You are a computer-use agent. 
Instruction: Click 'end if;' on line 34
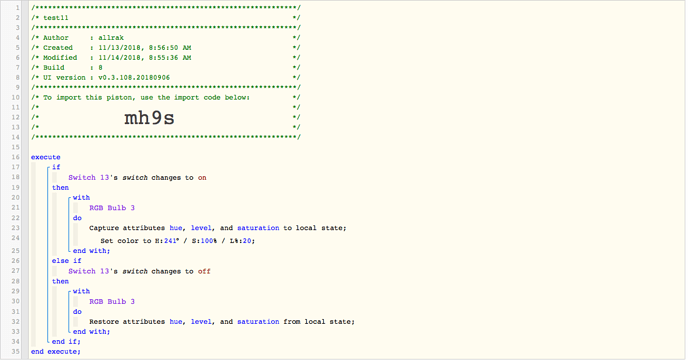coord(66,341)
